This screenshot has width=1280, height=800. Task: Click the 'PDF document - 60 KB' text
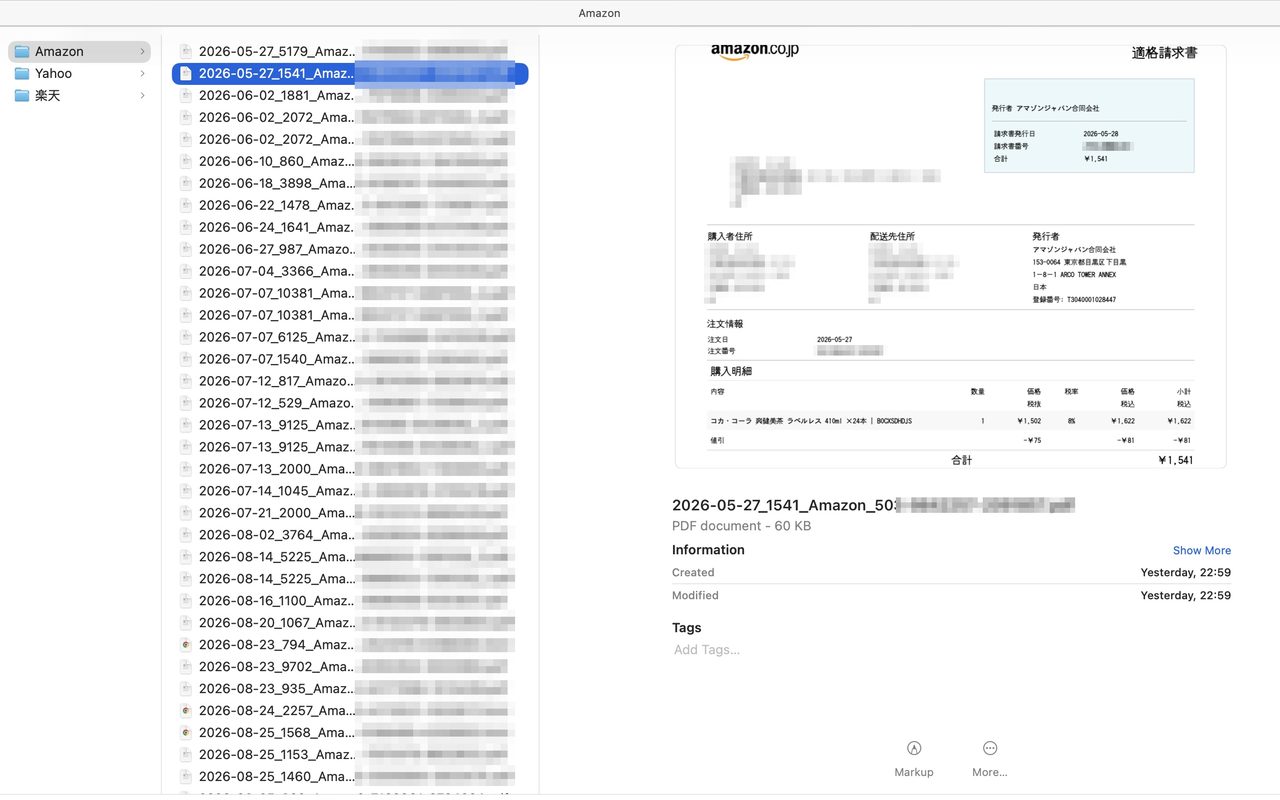point(741,526)
